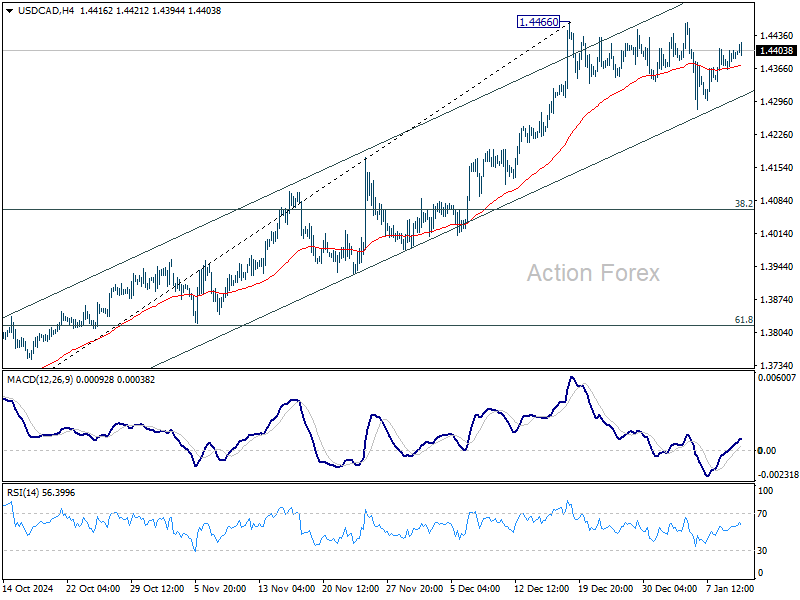Select the RSI(14) 56.3996 indicator label
This screenshot has height=600, width=800.
41,493
